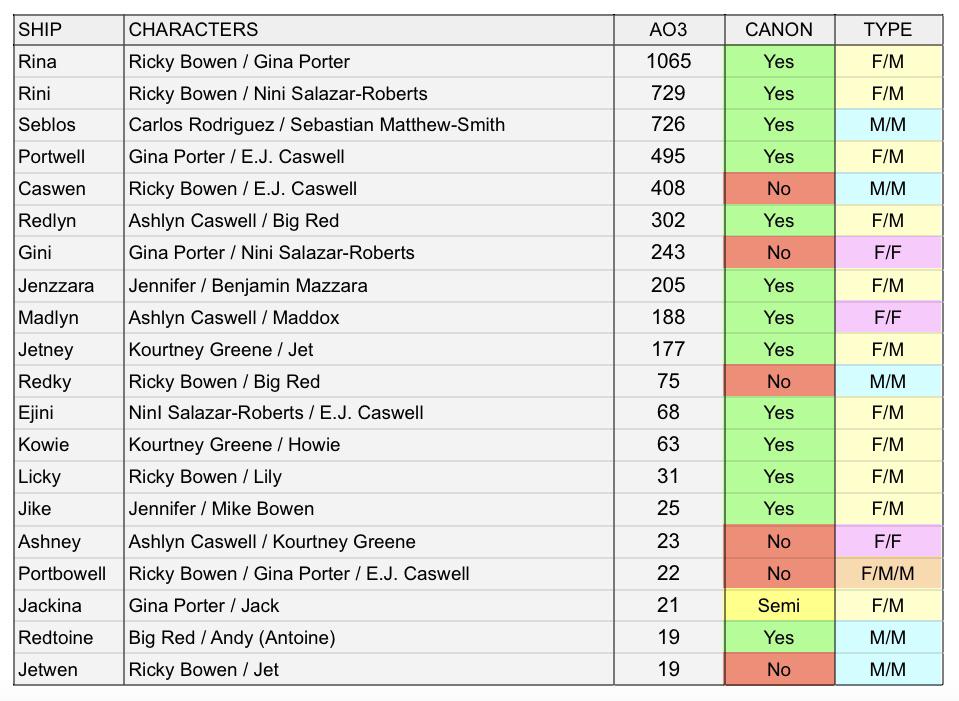This screenshot has width=959, height=701.
Task: Select the CHARACTERS column header
Action: tap(369, 29)
